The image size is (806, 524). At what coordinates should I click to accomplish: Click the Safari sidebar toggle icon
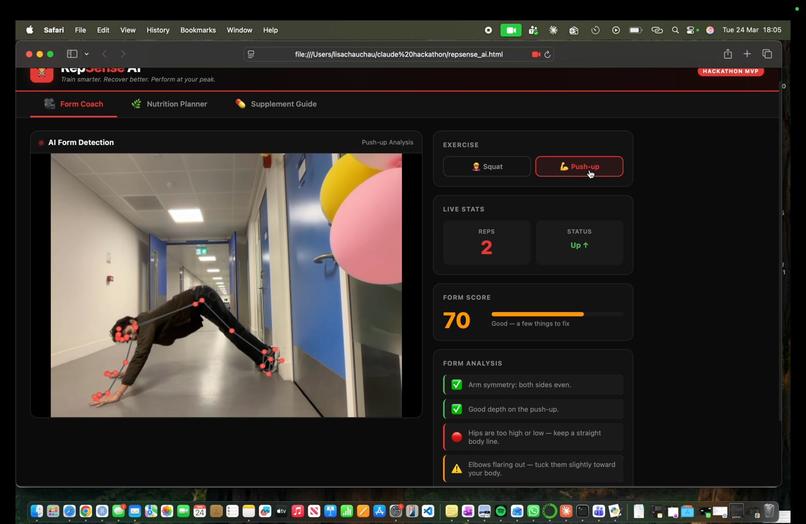click(72, 54)
